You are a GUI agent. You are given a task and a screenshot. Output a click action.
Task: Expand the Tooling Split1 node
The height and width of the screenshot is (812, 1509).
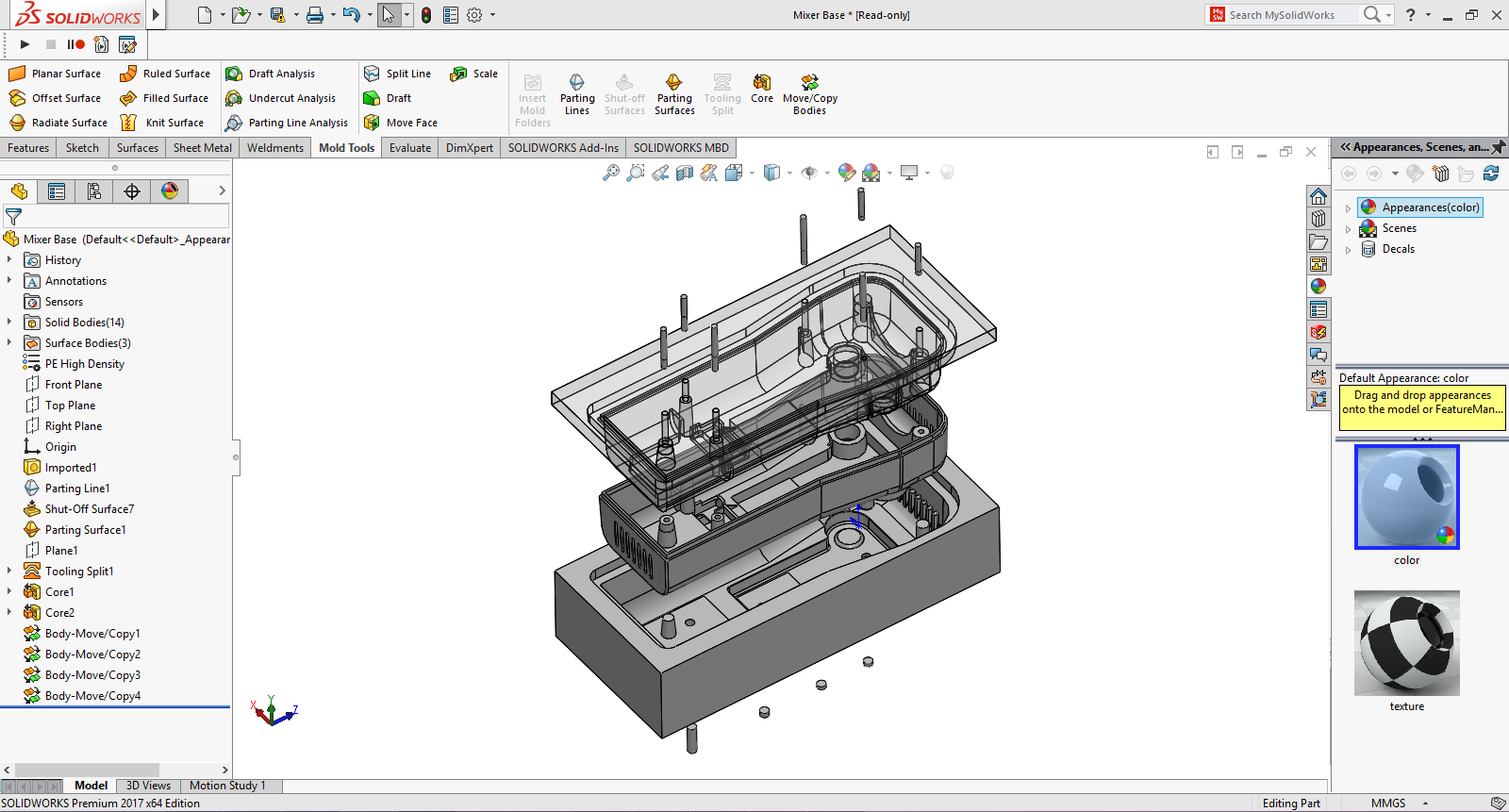(9, 571)
